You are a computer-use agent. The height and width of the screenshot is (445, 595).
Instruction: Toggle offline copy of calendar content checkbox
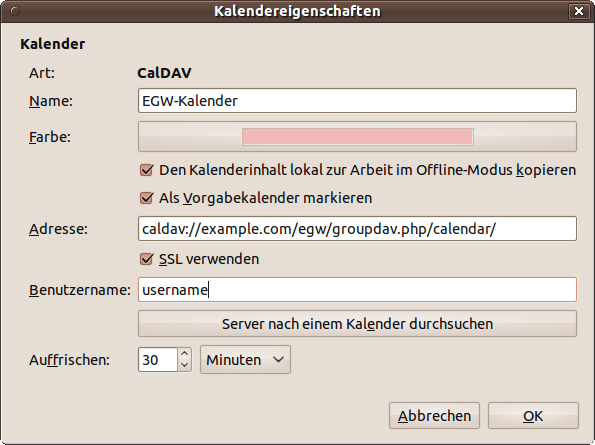(146, 170)
